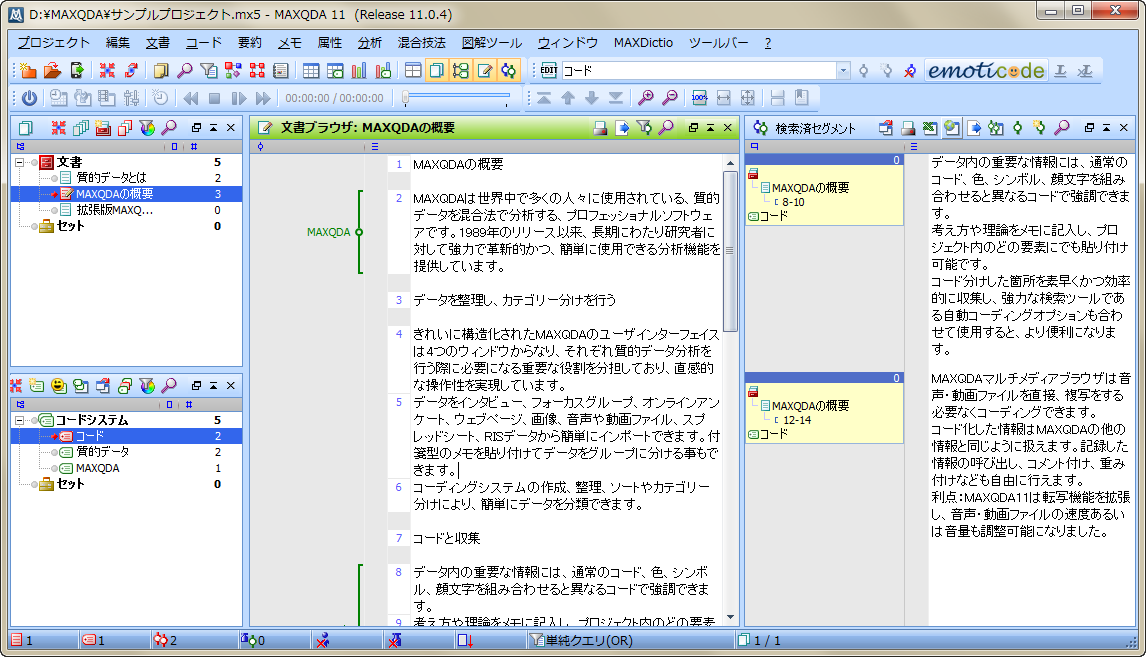
Task: Collapse the 文書 root tree node
Action: click(x=20, y=162)
